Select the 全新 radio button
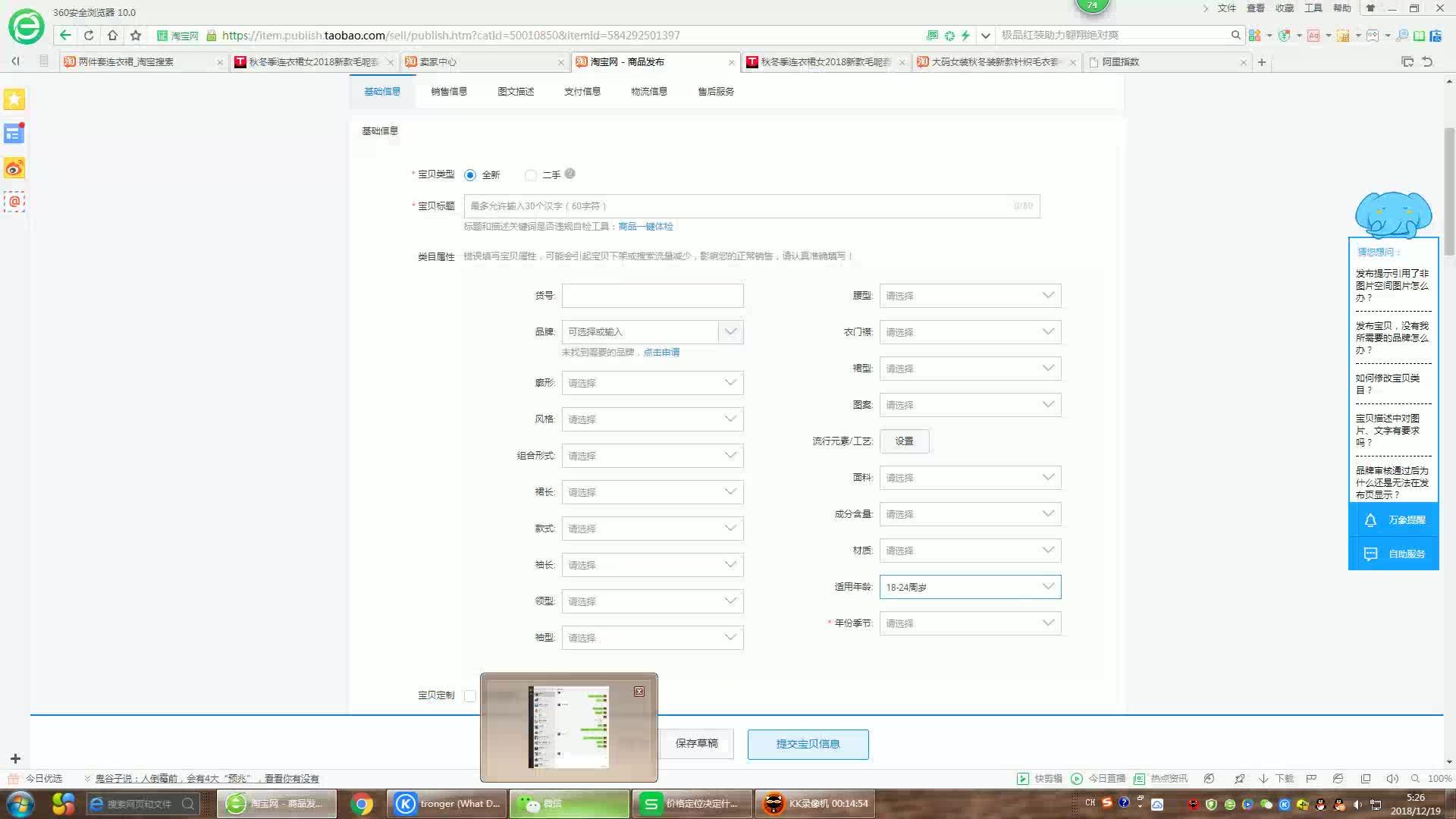Screen dimensions: 1456x819 pyautogui.click(x=470, y=175)
